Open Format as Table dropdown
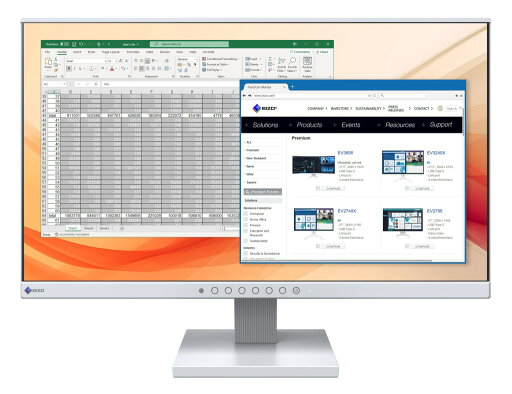 click(x=216, y=64)
